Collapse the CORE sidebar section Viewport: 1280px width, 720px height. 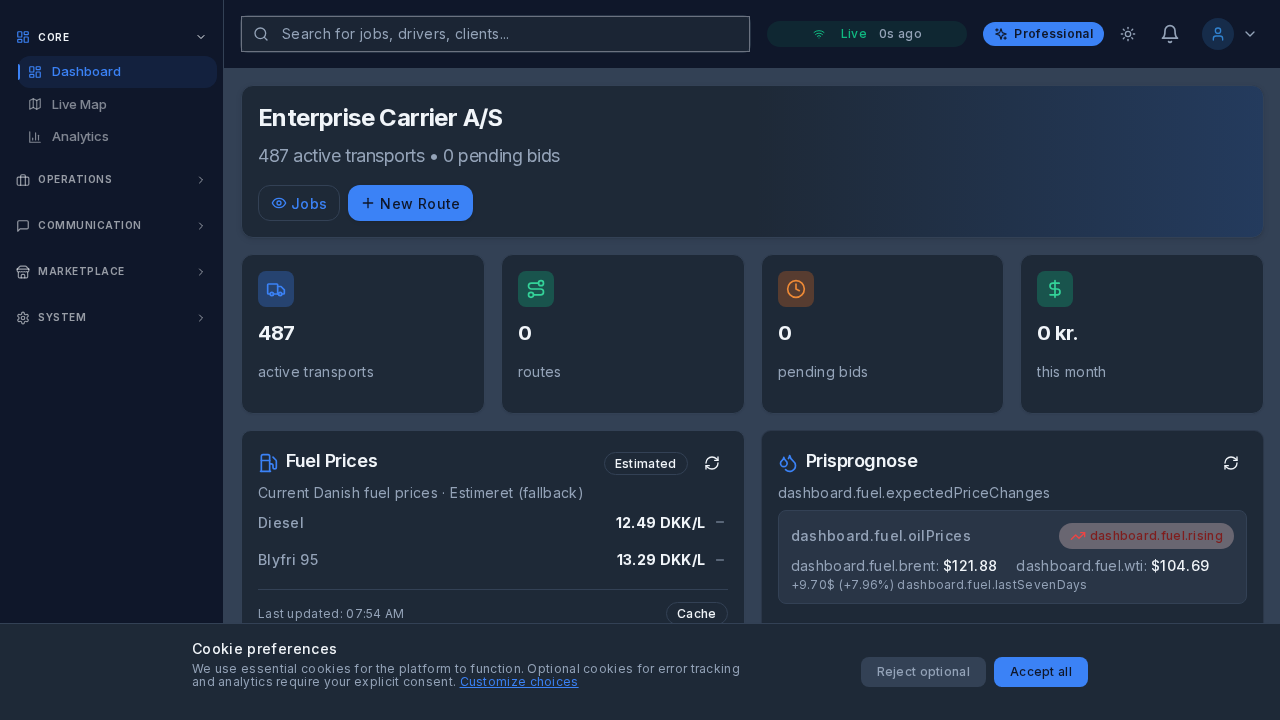(x=200, y=37)
